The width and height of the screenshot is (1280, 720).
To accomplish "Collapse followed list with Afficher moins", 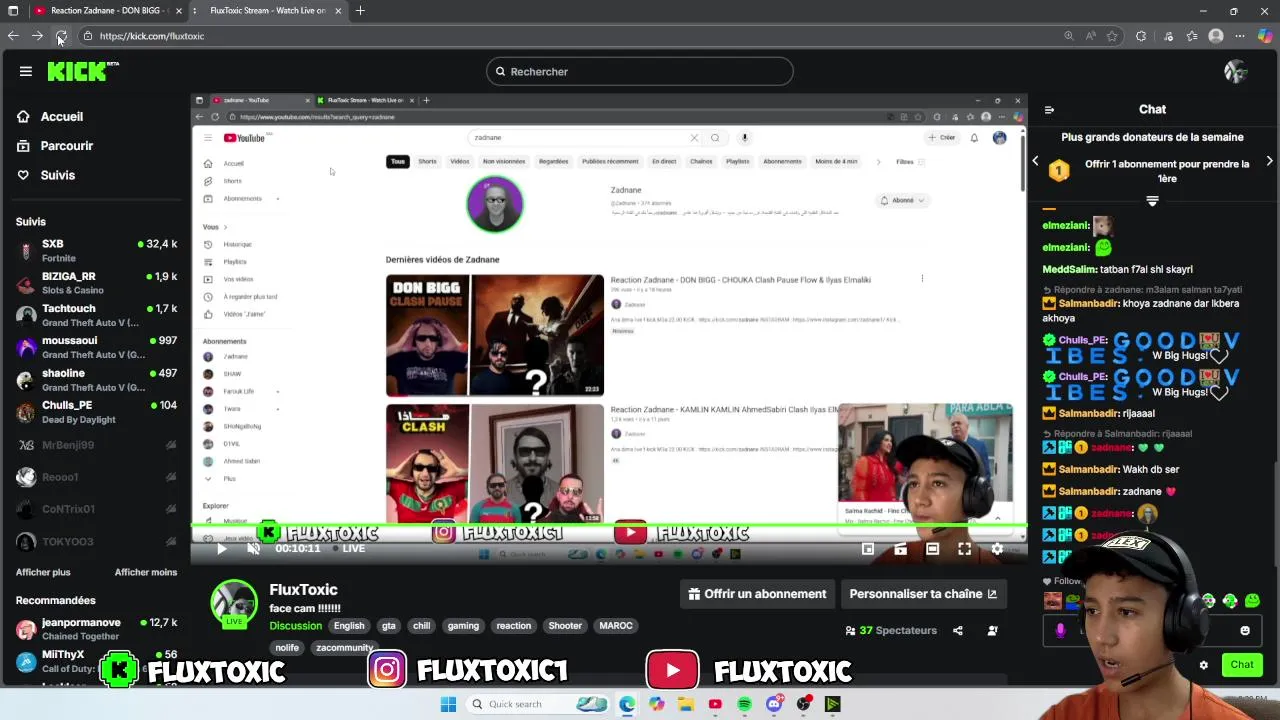I will click(146, 573).
